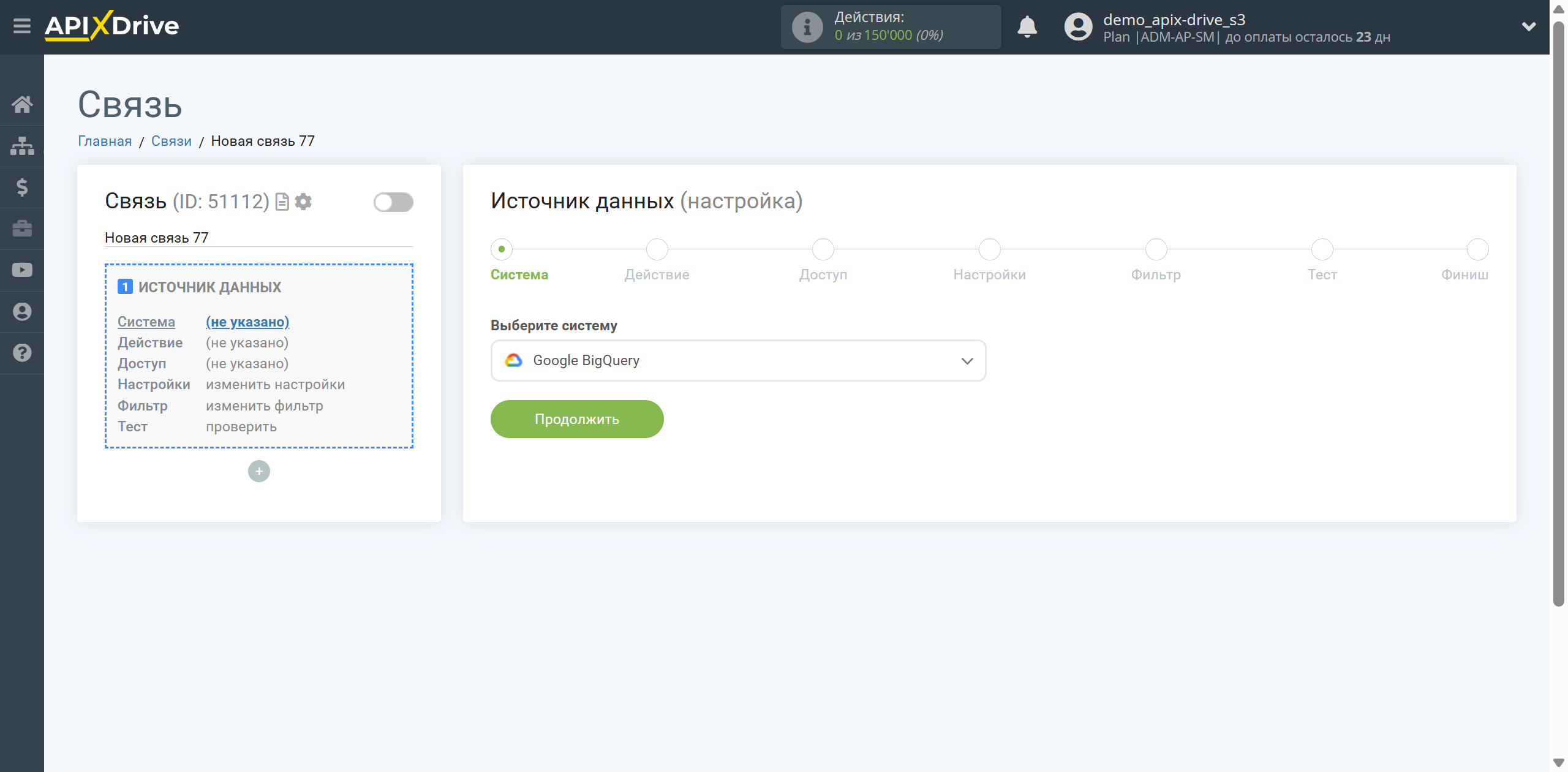Viewport: 1568px width, 772px height.
Task: Click the Доступ row label in source block
Action: click(x=142, y=363)
